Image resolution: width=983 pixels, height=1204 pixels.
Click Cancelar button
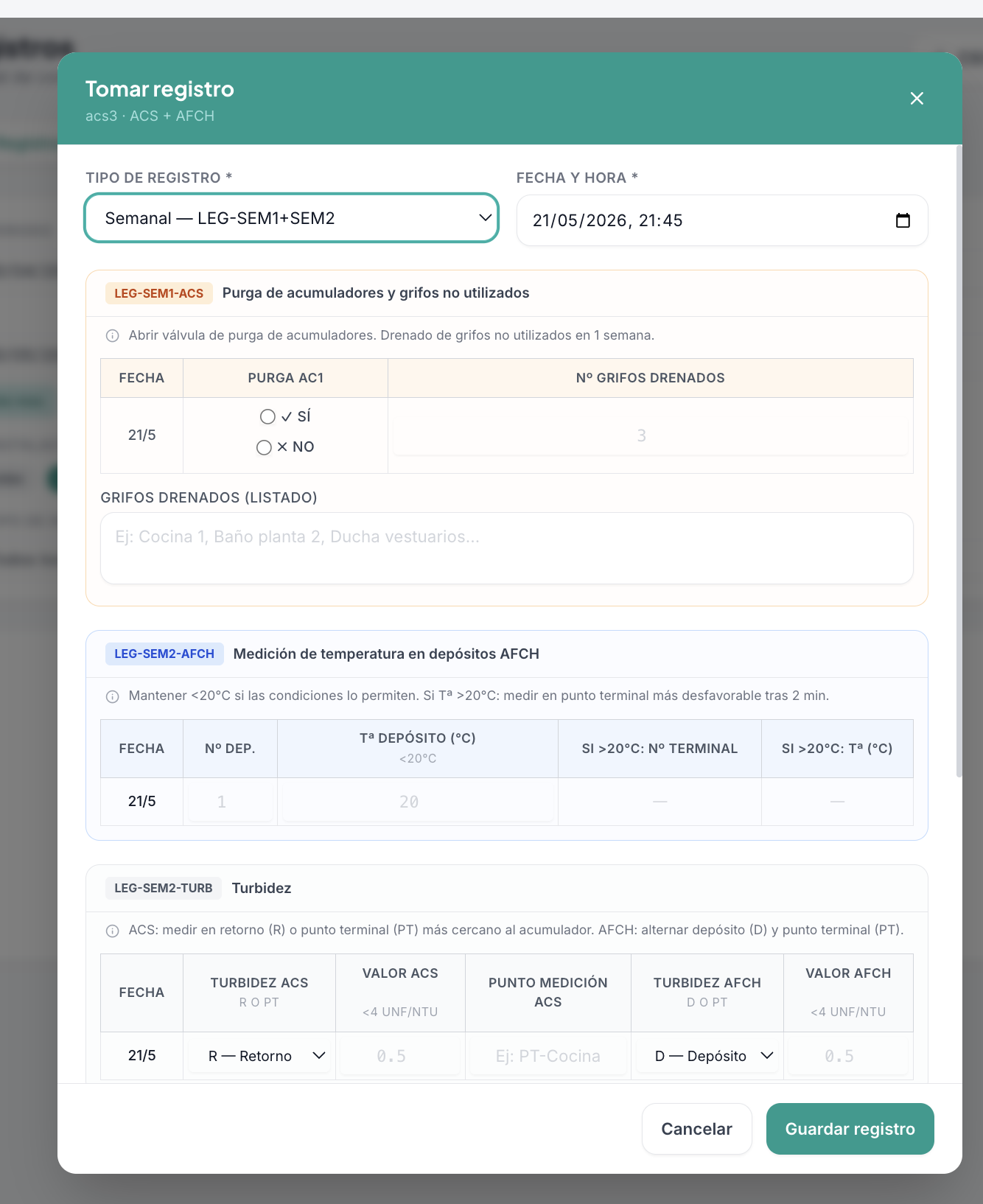pos(697,1129)
